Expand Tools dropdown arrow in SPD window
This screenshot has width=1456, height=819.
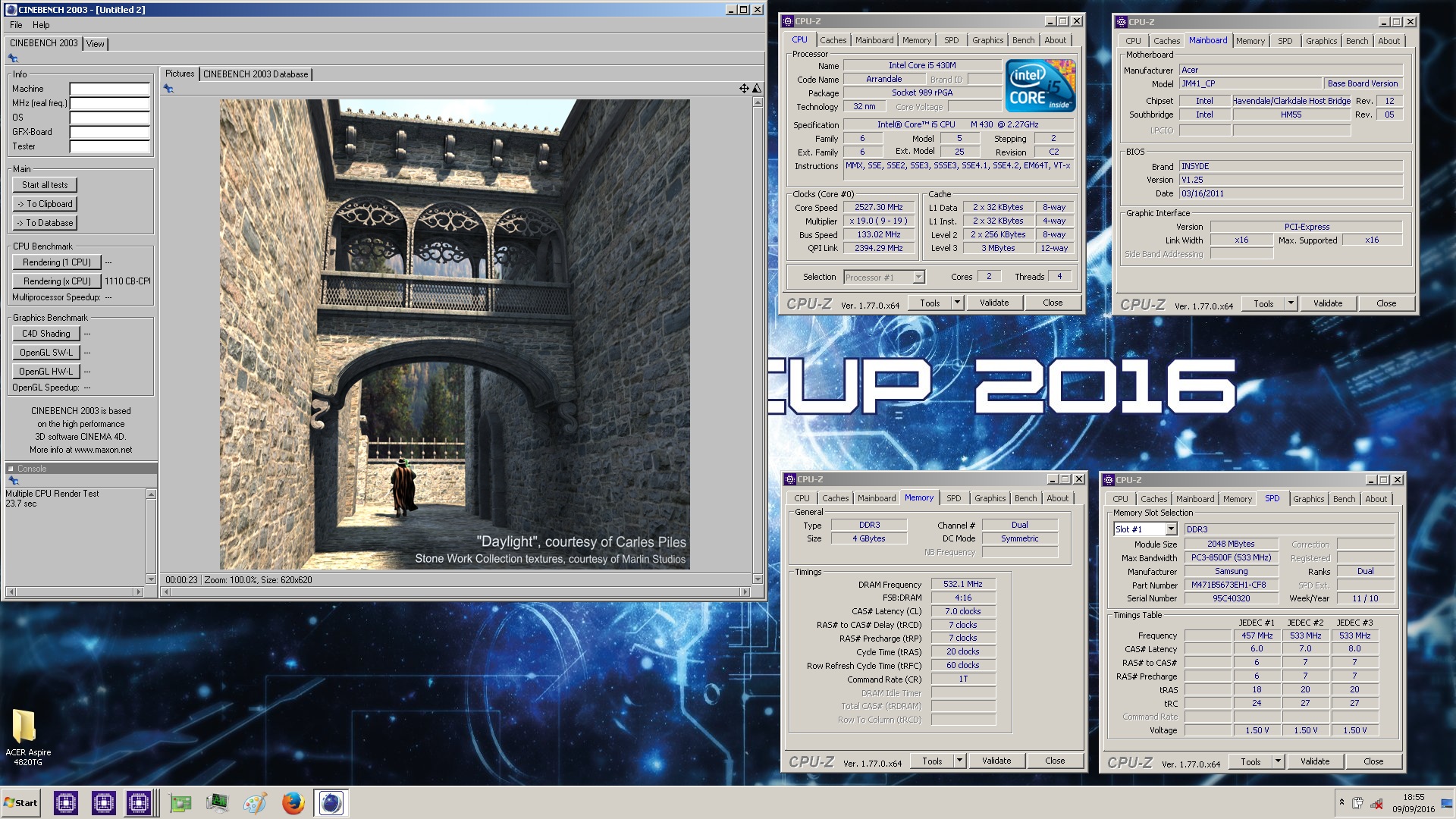[1278, 761]
